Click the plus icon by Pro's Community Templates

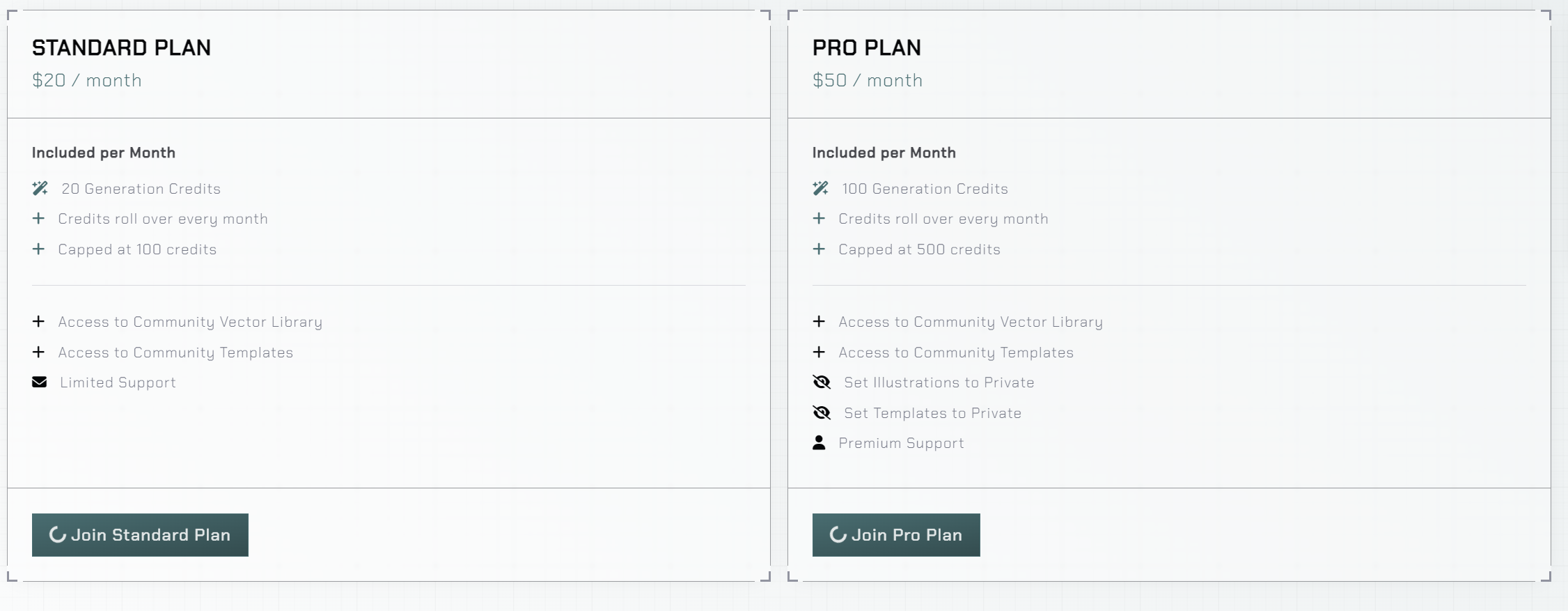coord(819,352)
